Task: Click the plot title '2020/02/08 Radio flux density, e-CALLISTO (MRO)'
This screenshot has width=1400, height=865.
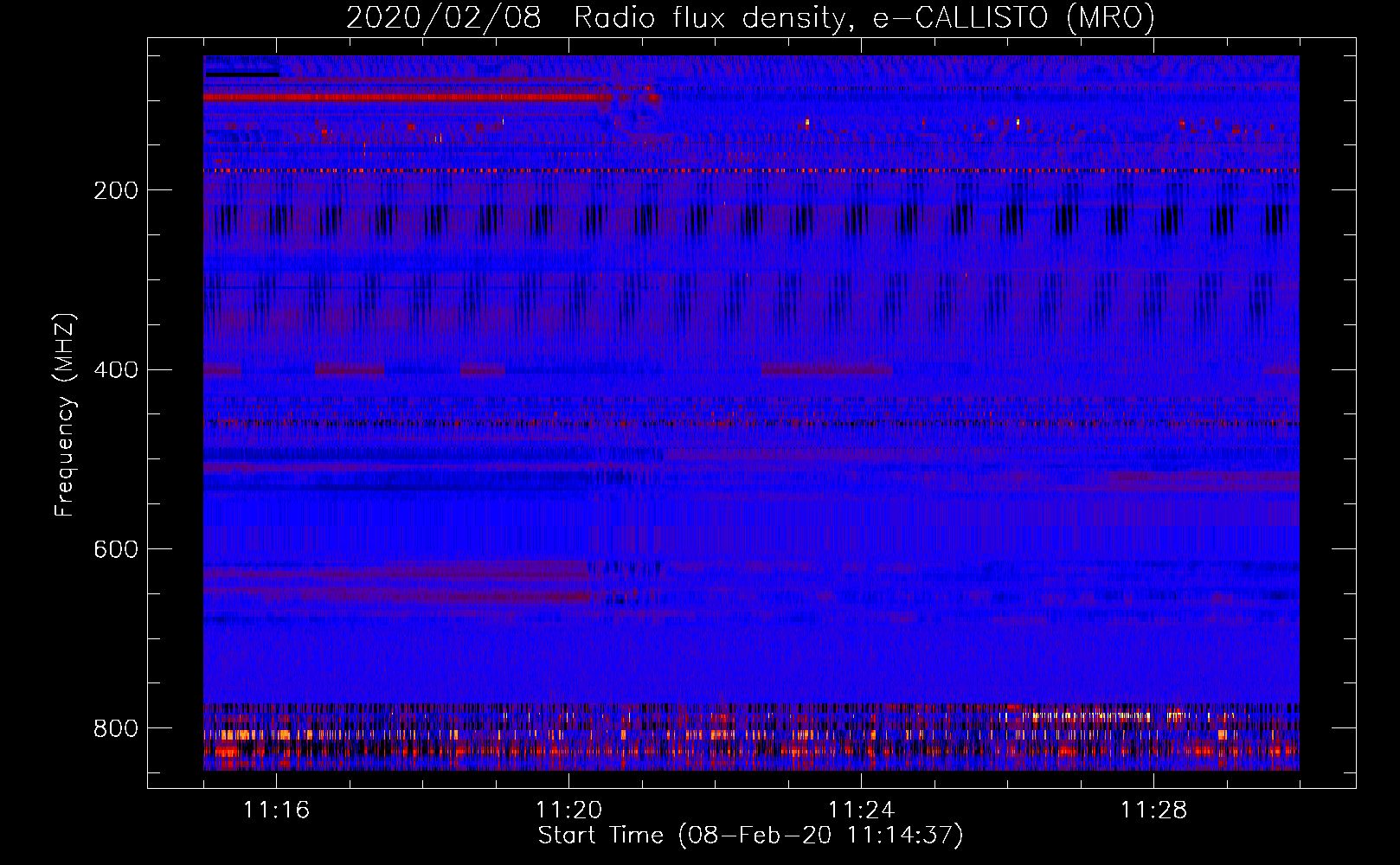Action: [750, 17]
